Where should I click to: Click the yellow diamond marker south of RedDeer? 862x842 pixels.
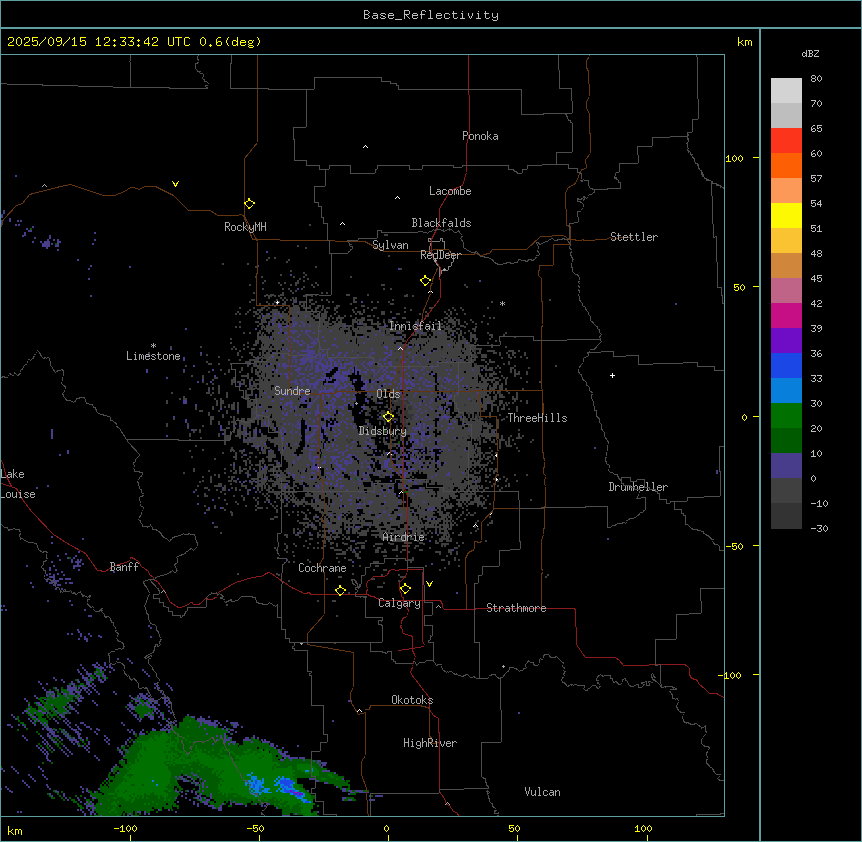[x=425, y=281]
